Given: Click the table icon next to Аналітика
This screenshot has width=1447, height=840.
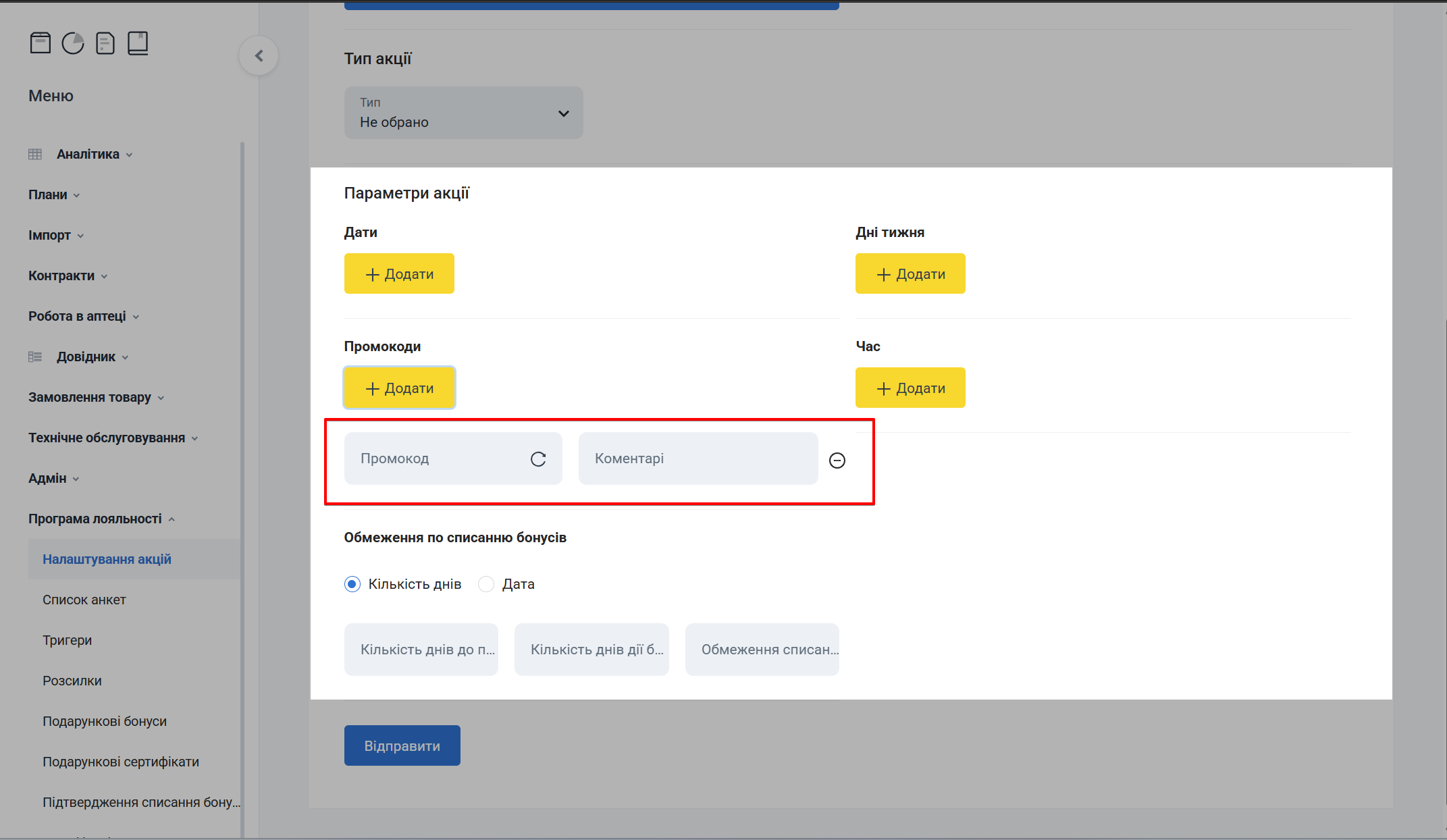Looking at the screenshot, I should point(35,155).
